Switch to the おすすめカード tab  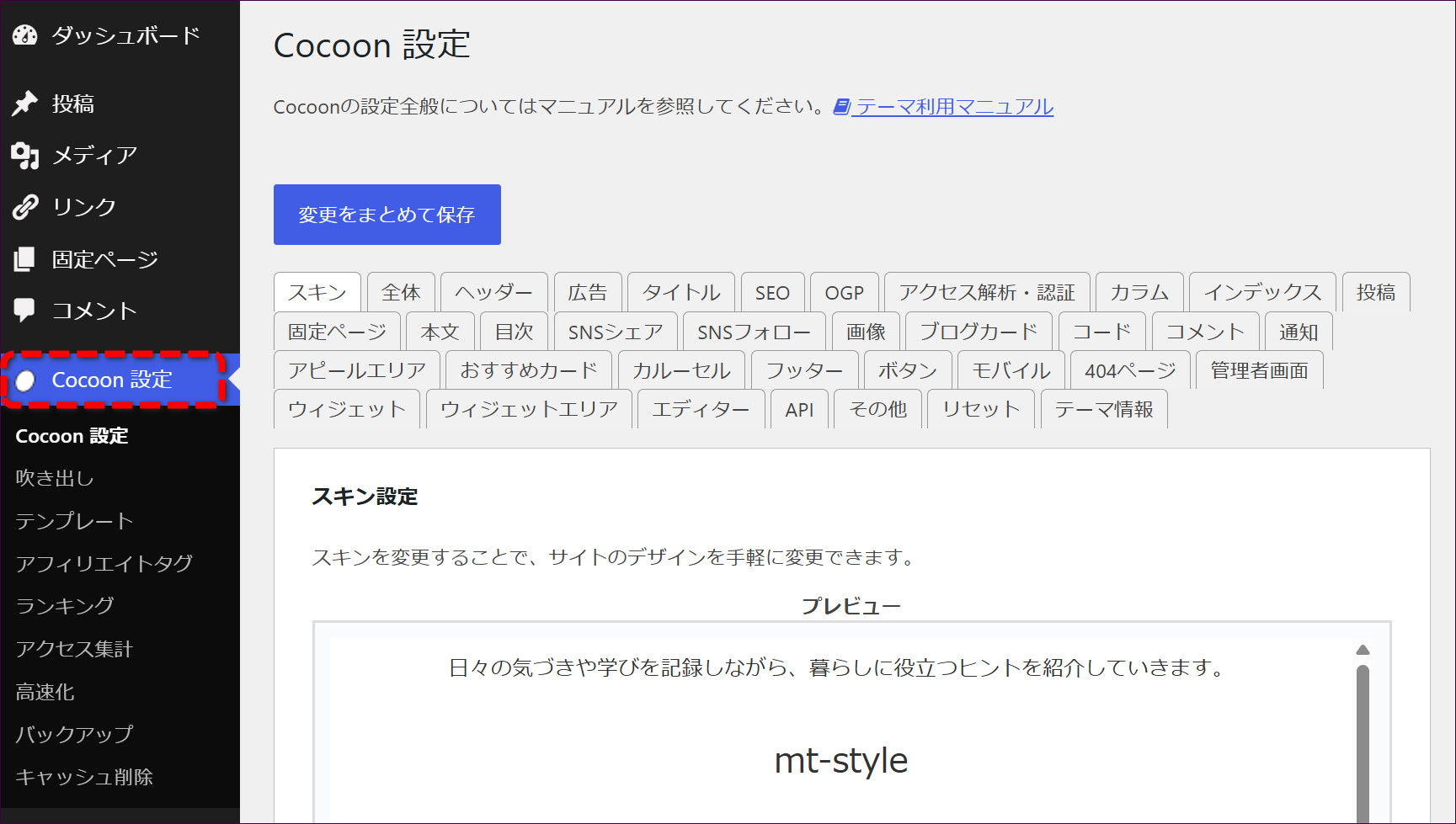[529, 370]
